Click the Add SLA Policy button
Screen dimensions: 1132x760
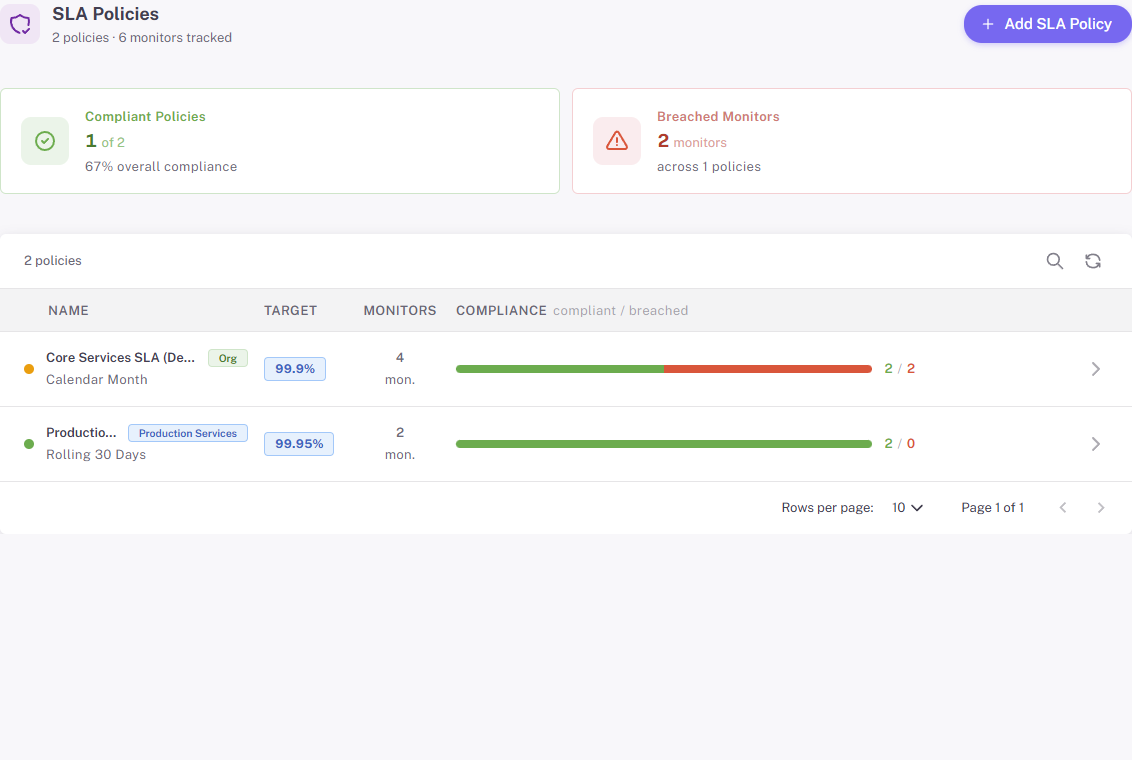1047,23
